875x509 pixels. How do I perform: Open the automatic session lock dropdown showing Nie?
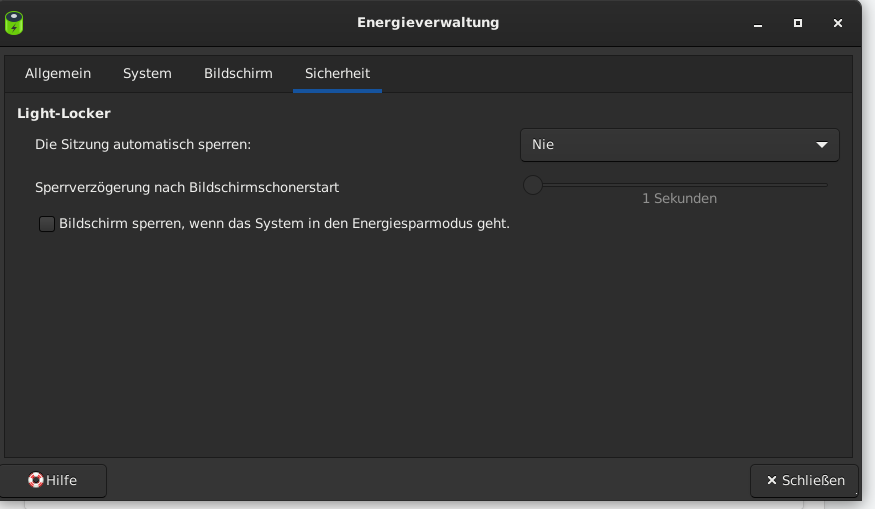pos(680,145)
